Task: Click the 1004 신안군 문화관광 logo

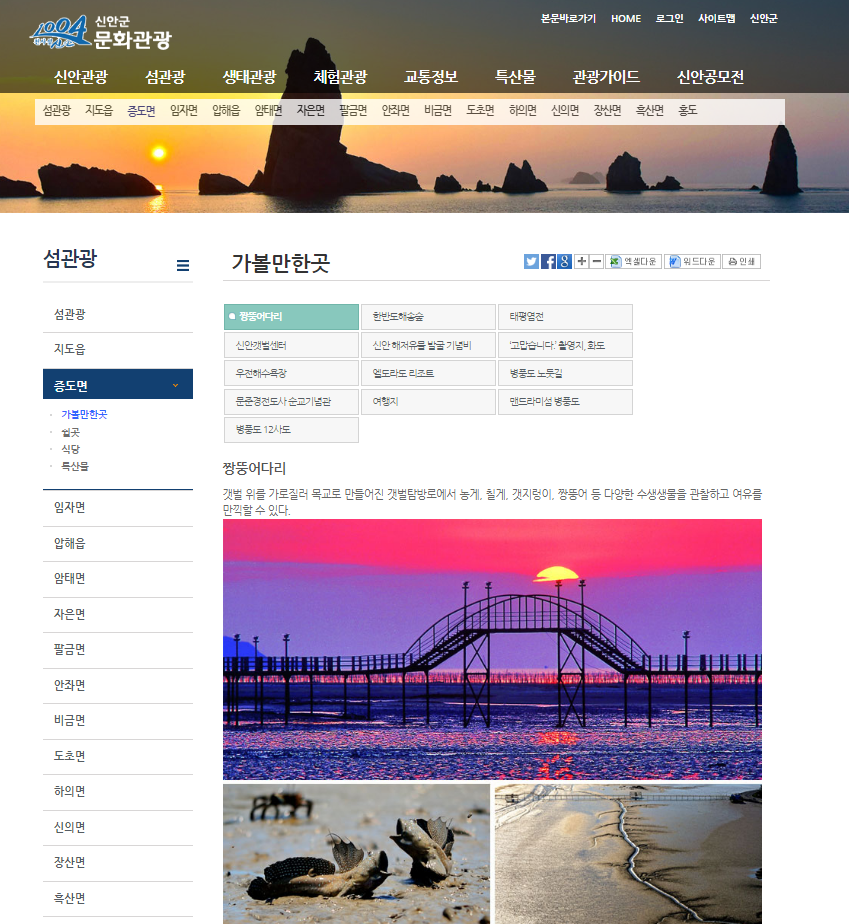Action: (100, 35)
